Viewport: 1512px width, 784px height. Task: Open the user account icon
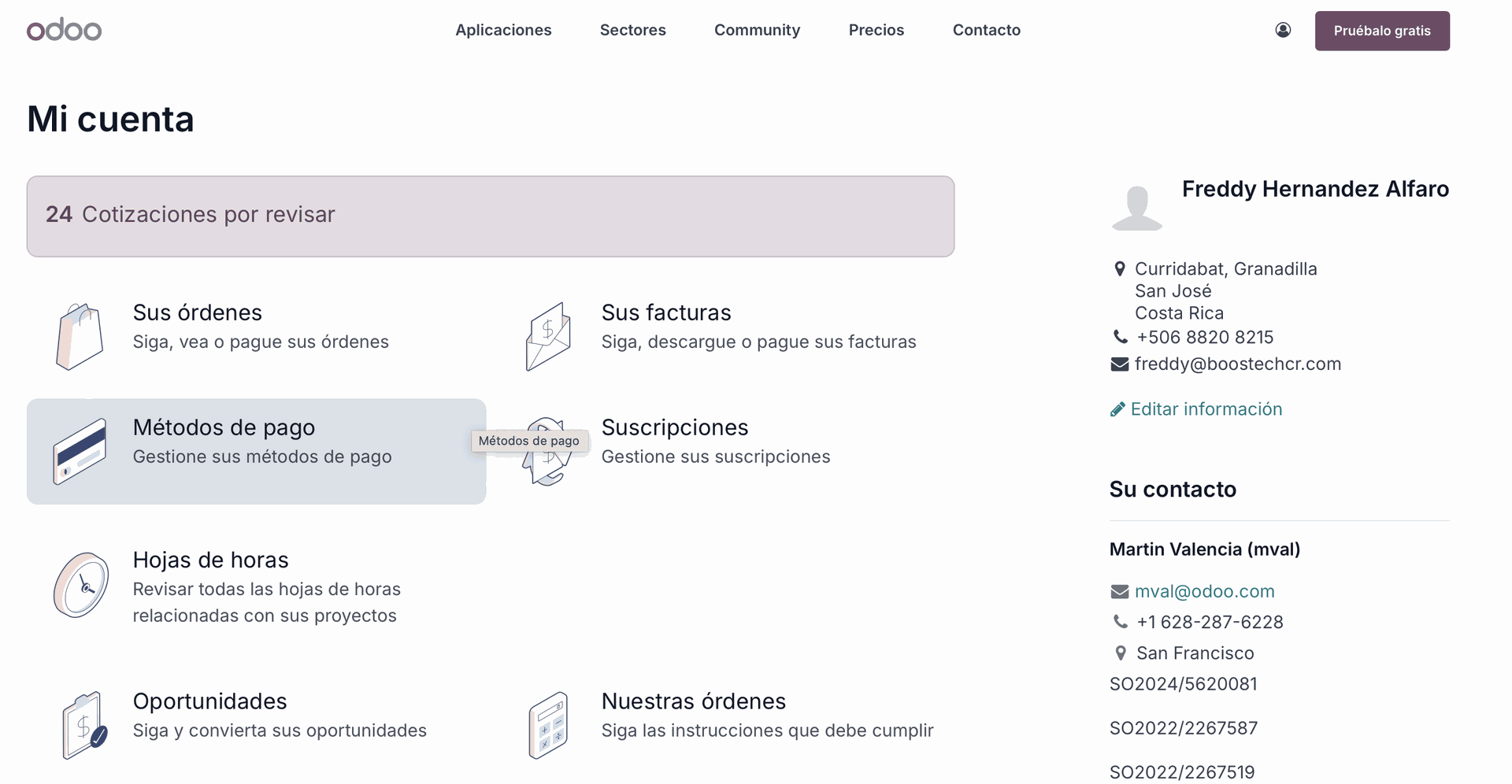tap(1283, 30)
